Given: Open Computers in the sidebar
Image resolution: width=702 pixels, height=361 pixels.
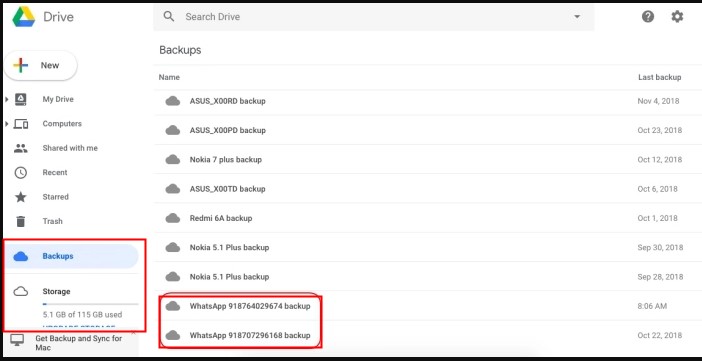Looking at the screenshot, I should [62, 124].
